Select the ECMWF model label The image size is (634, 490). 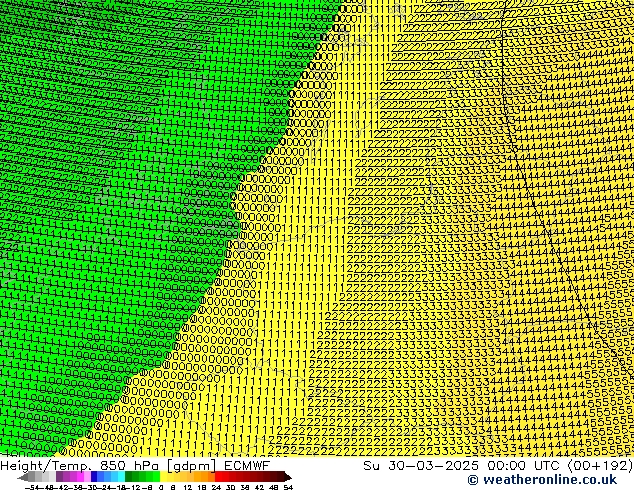pos(247,465)
